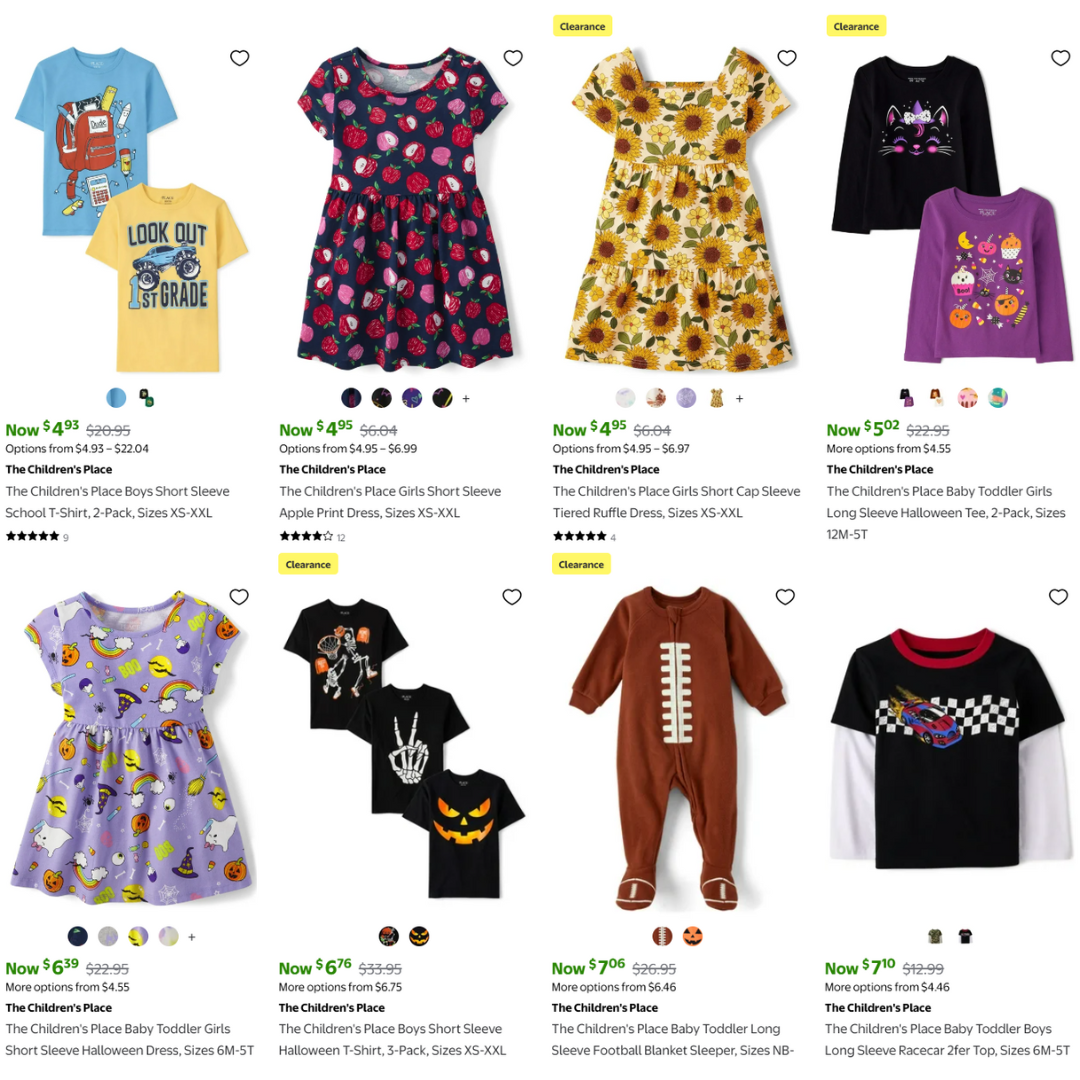Open the Boys Short Sleeve School T-Shirt link
The image size is (1080, 1080).
(x=118, y=501)
